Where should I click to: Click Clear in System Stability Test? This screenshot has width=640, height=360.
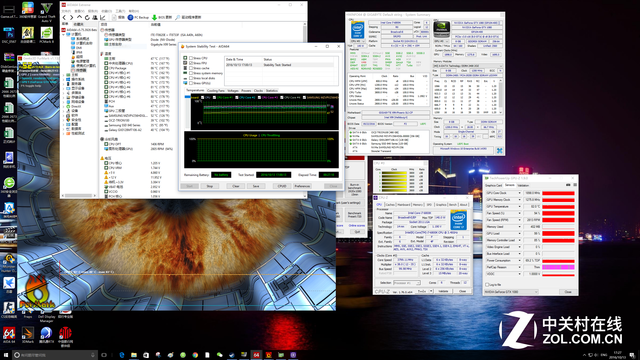click(x=236, y=186)
